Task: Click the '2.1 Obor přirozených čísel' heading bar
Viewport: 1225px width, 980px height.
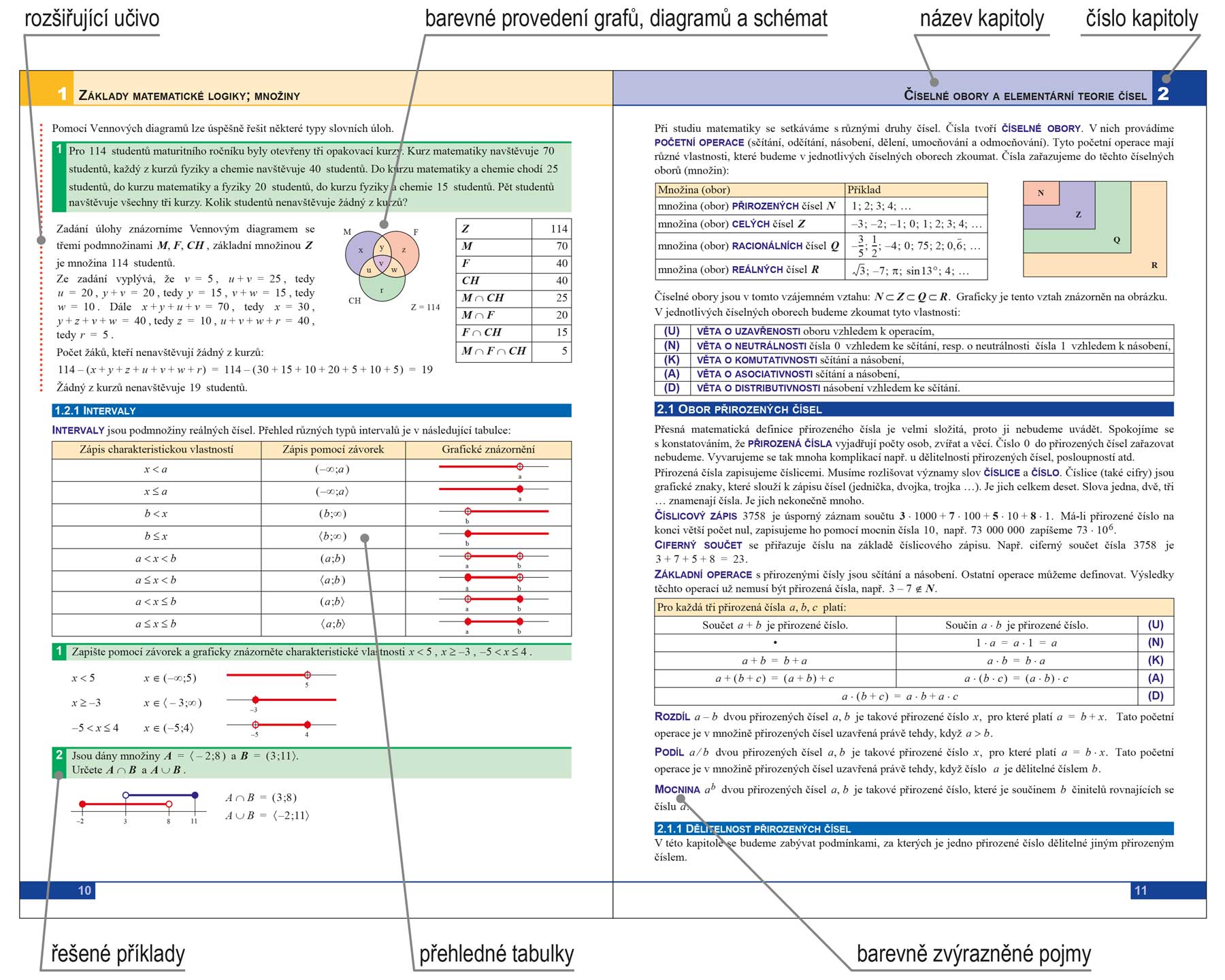Action: point(914,409)
